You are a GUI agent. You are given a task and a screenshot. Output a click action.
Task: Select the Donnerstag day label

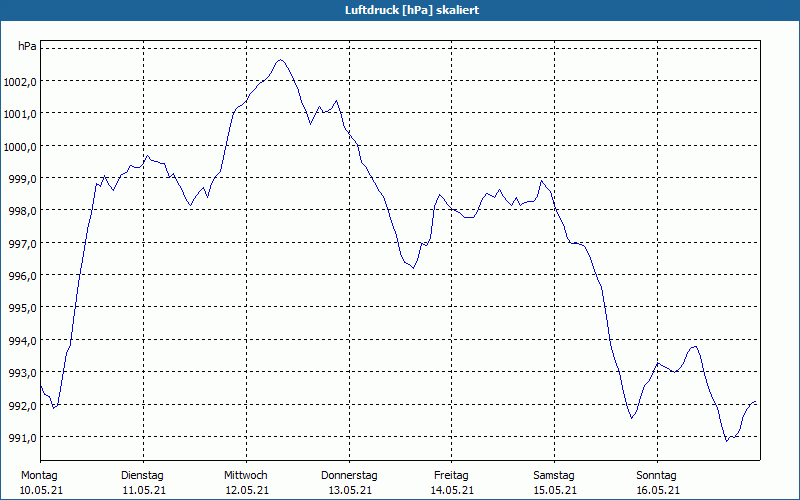pos(349,476)
